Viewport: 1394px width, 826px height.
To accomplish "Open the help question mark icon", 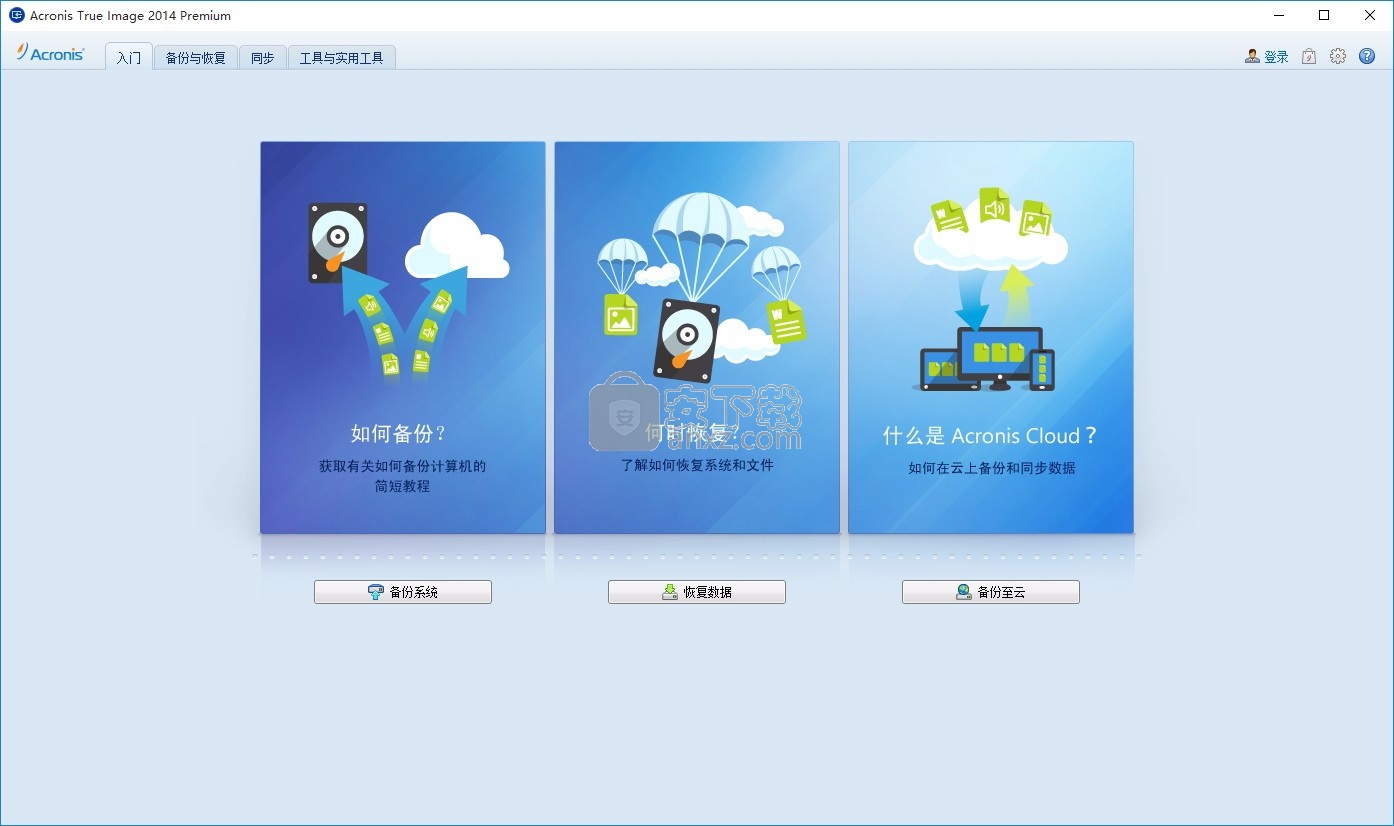I will click(x=1367, y=57).
